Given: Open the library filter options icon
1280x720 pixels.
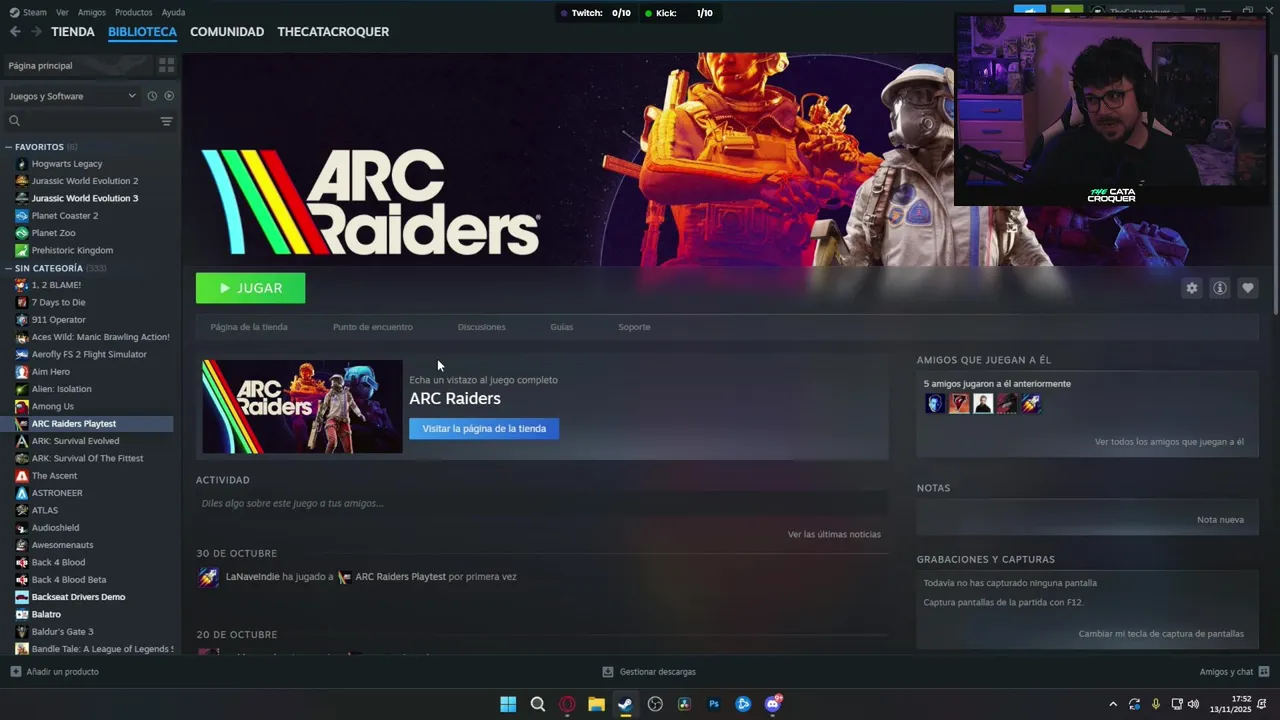Looking at the screenshot, I should pos(166,121).
